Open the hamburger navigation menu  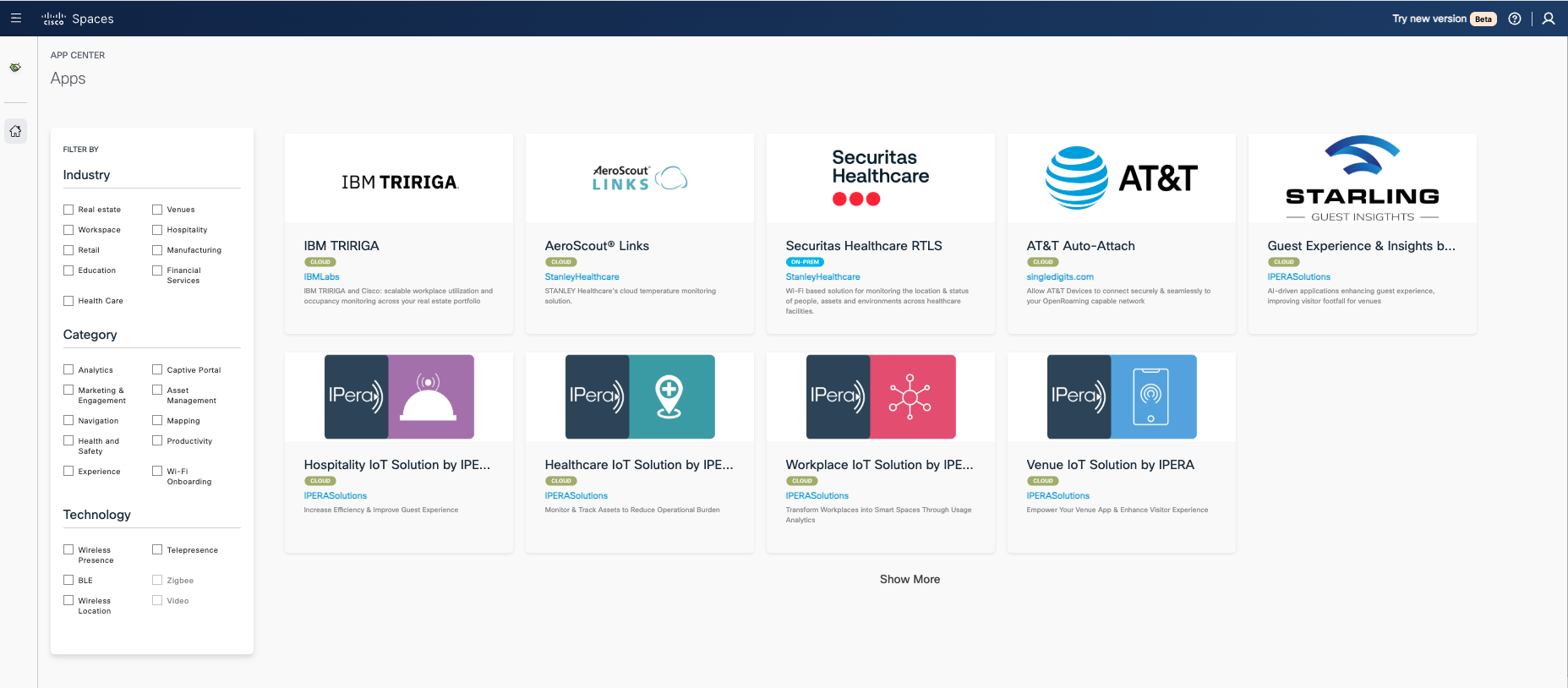pyautogui.click(x=16, y=18)
